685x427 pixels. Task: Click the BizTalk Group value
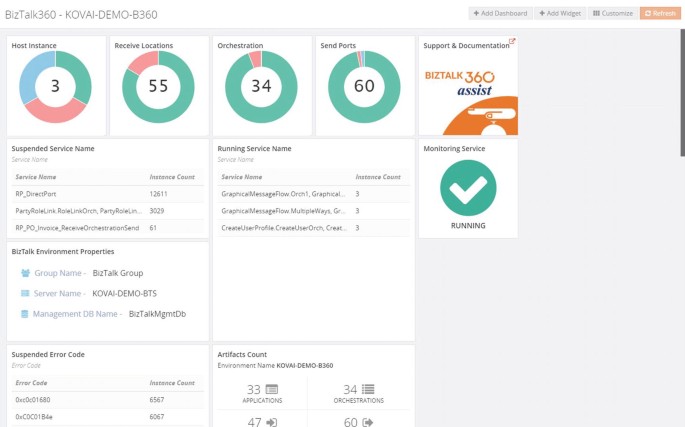[x=118, y=273]
